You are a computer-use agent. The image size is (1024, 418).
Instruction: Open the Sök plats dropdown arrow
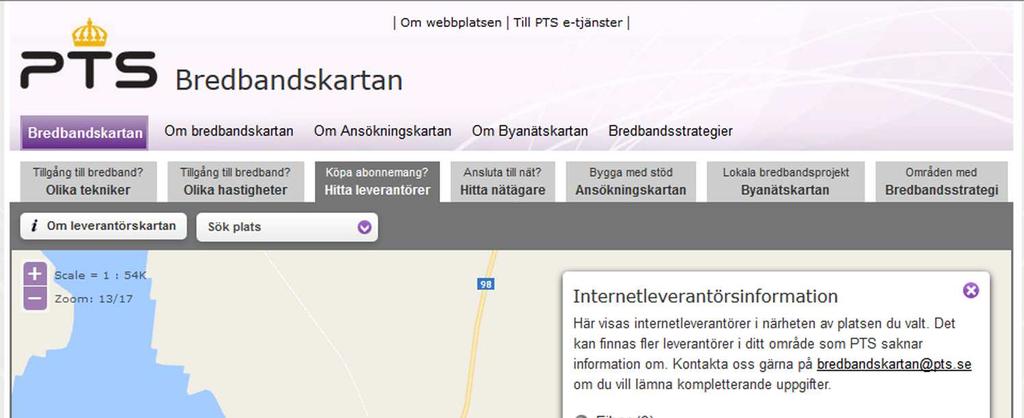(364, 227)
